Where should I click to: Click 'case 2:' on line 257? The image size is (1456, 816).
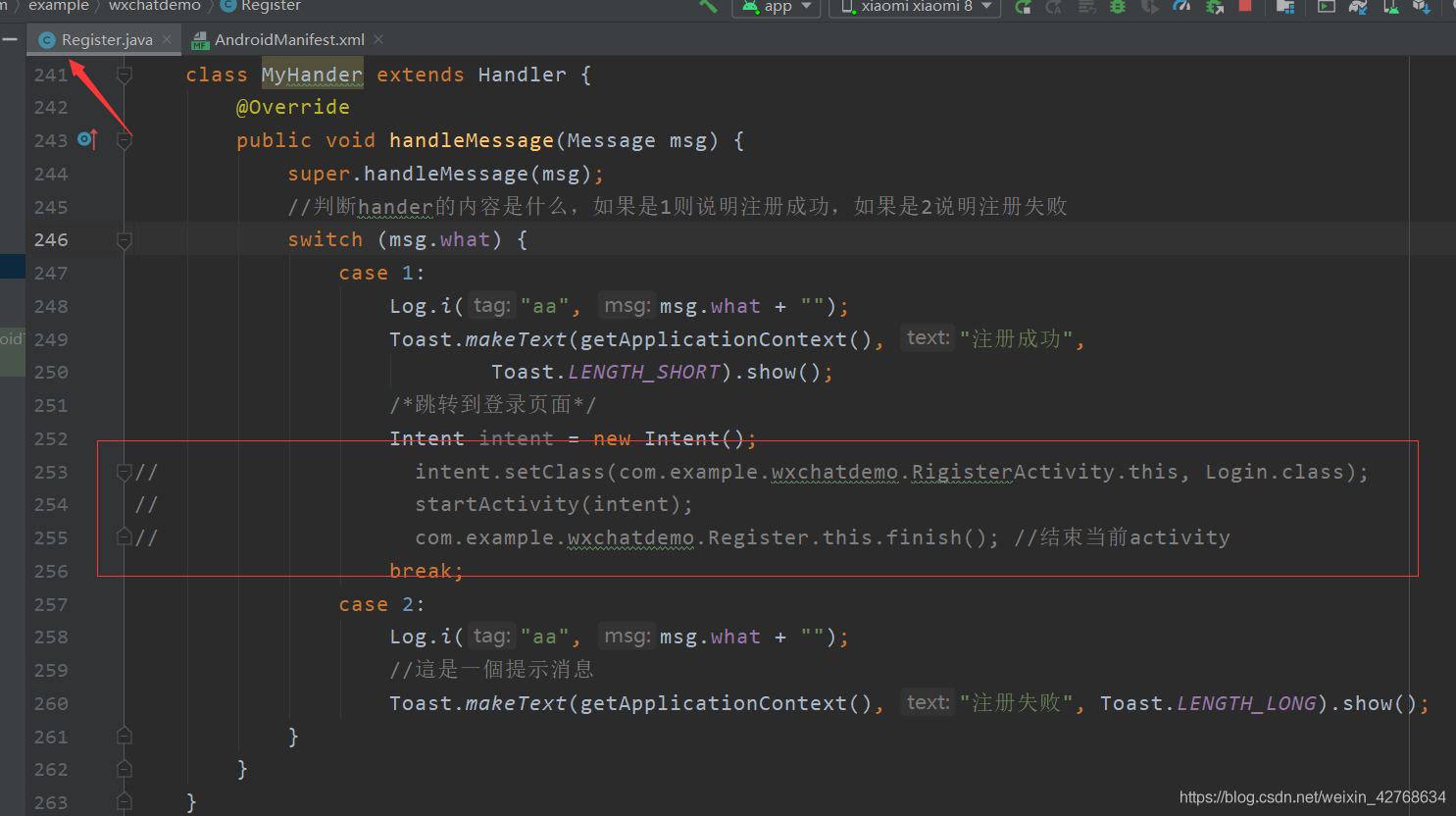point(381,604)
